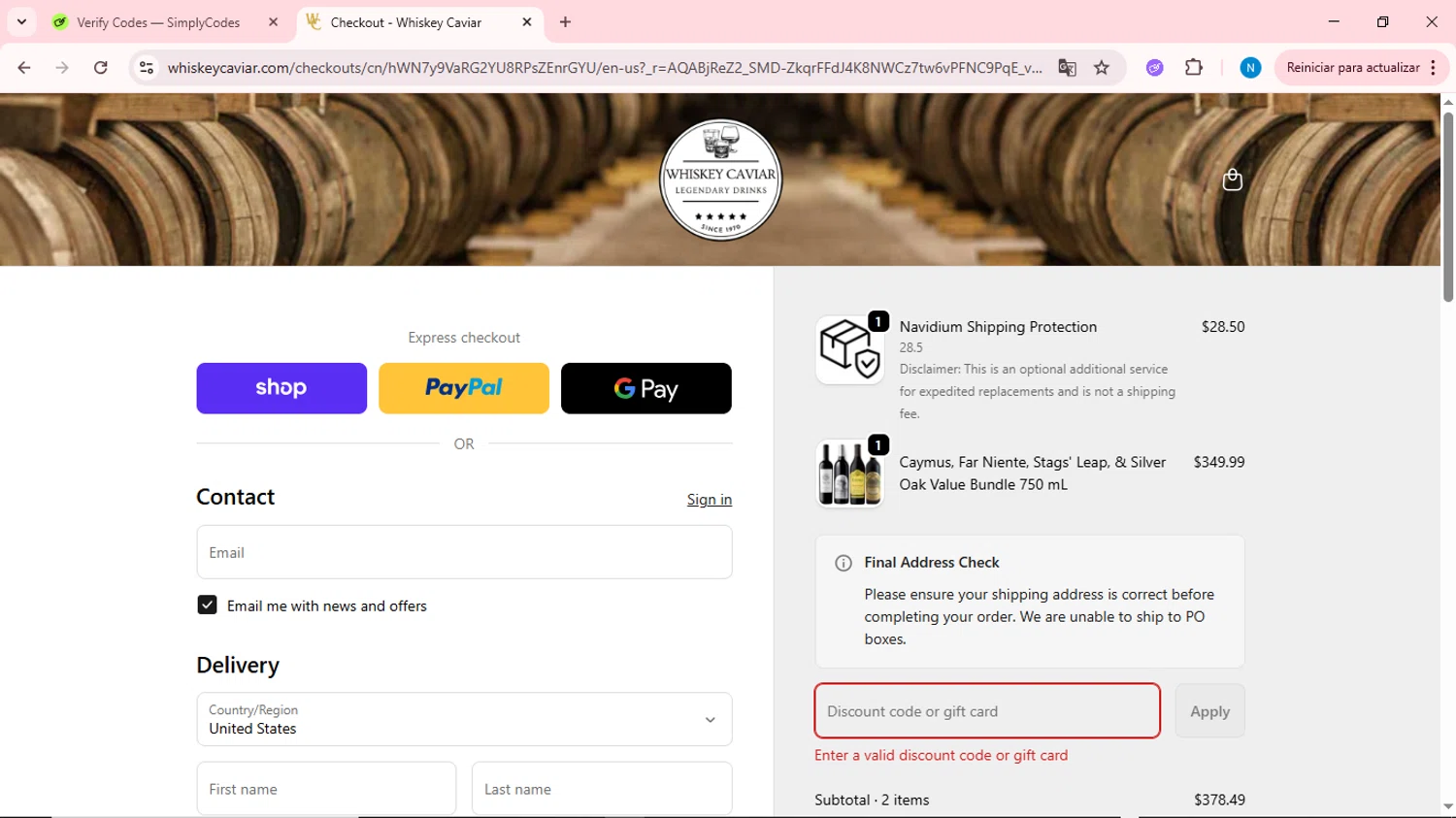Focus the First name field
Image resolution: width=1456 pixels, height=818 pixels.
point(326,788)
